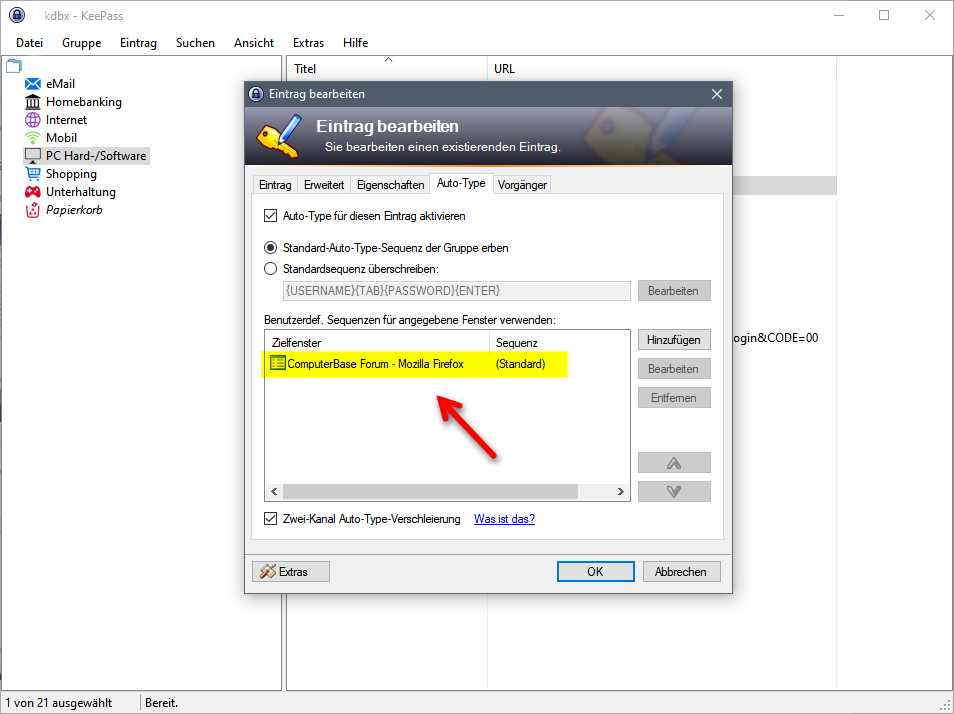
Task: Close the Eintrag bearbeiten dialog with X
Action: [x=717, y=94]
